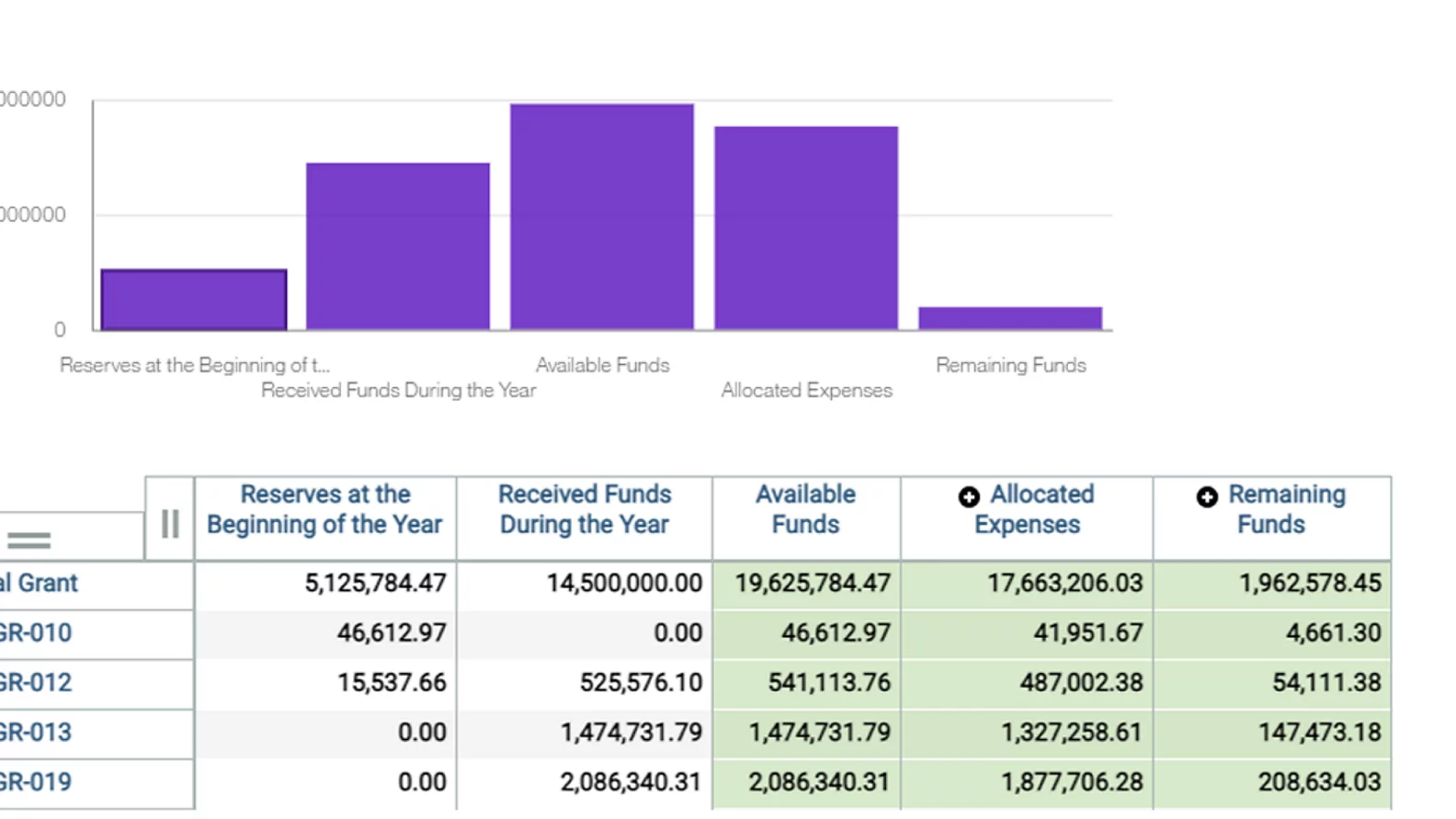The height and width of the screenshot is (819, 1456).
Task: Select the Received Funds During the Year column header
Action: pos(585,509)
